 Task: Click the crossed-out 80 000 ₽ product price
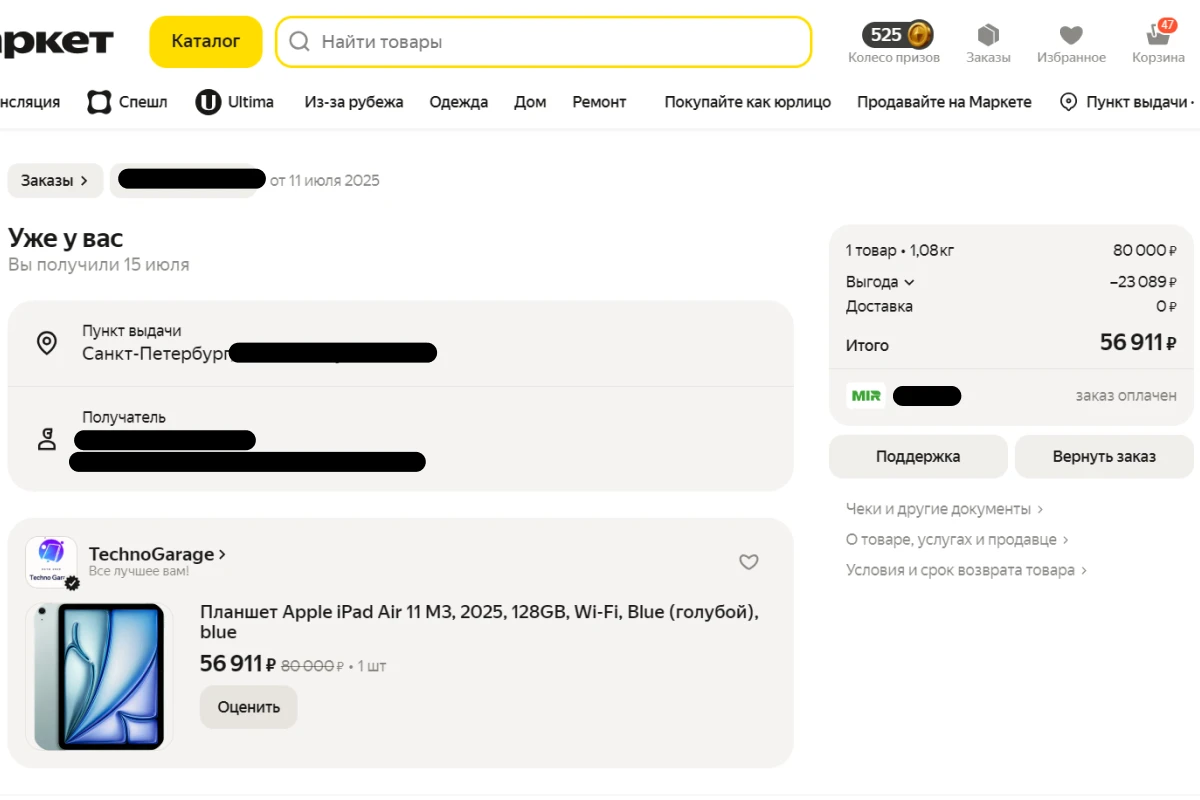pos(312,666)
